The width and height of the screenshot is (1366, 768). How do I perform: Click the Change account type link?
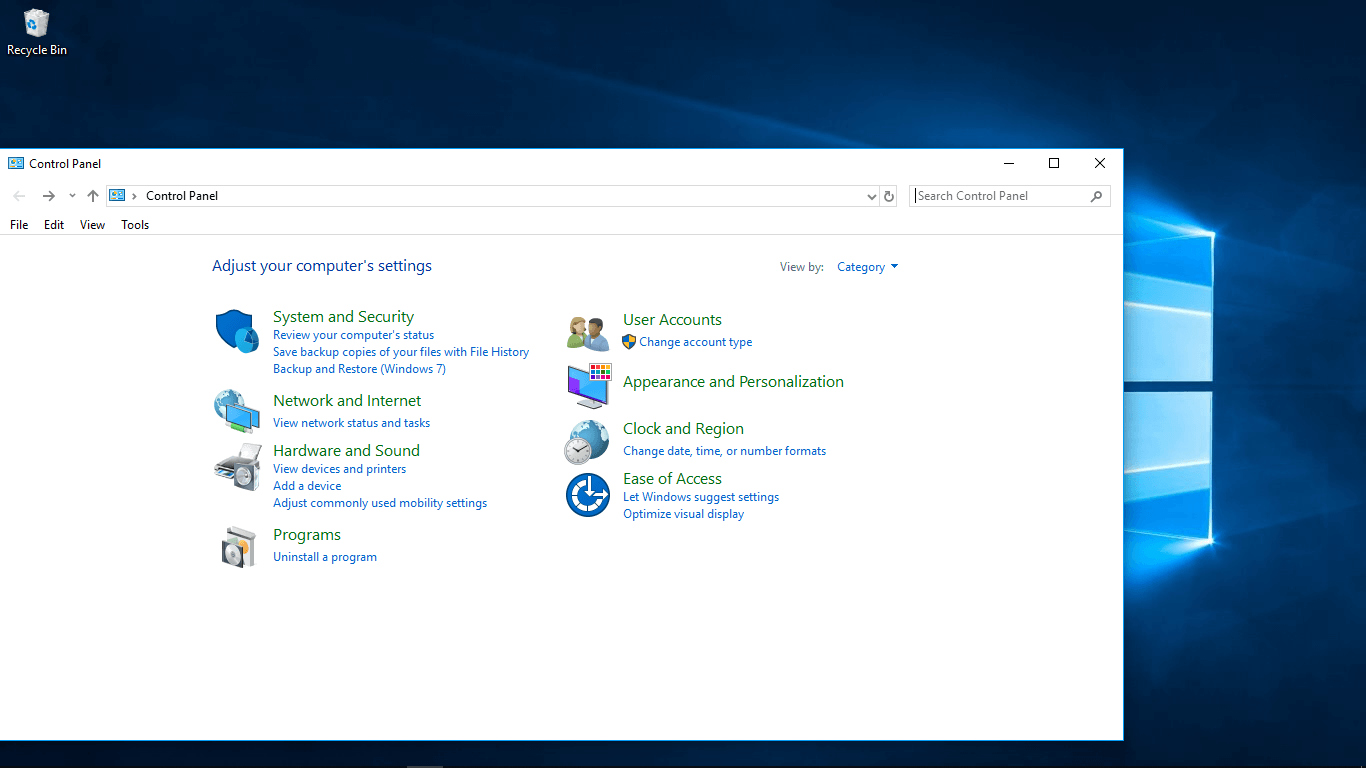tap(695, 342)
